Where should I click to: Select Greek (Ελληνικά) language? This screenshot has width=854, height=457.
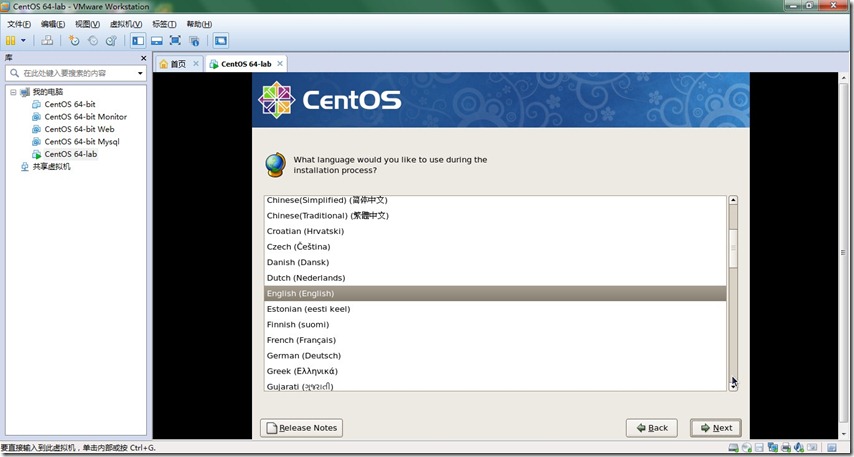495,371
